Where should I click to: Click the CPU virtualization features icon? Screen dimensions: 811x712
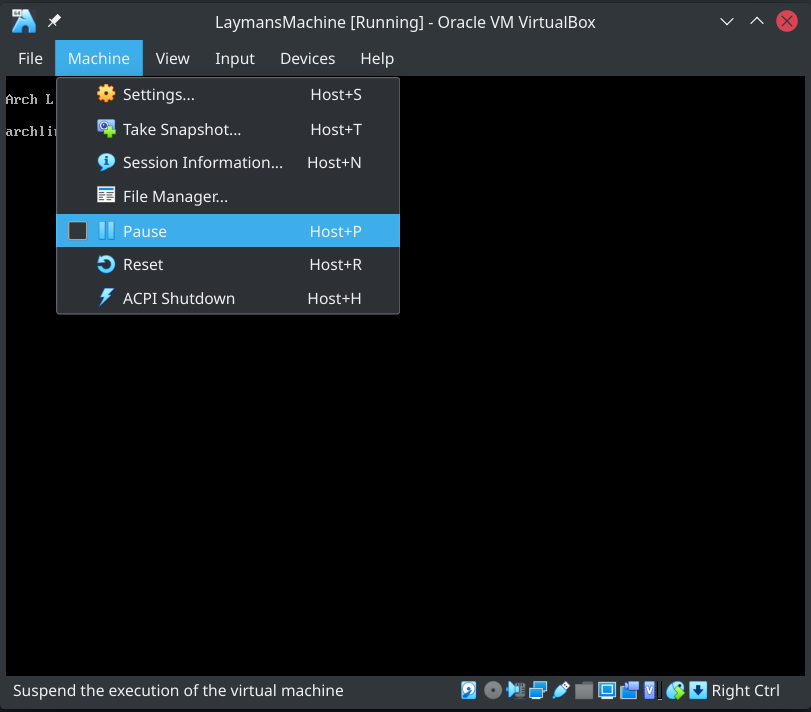tap(652, 690)
